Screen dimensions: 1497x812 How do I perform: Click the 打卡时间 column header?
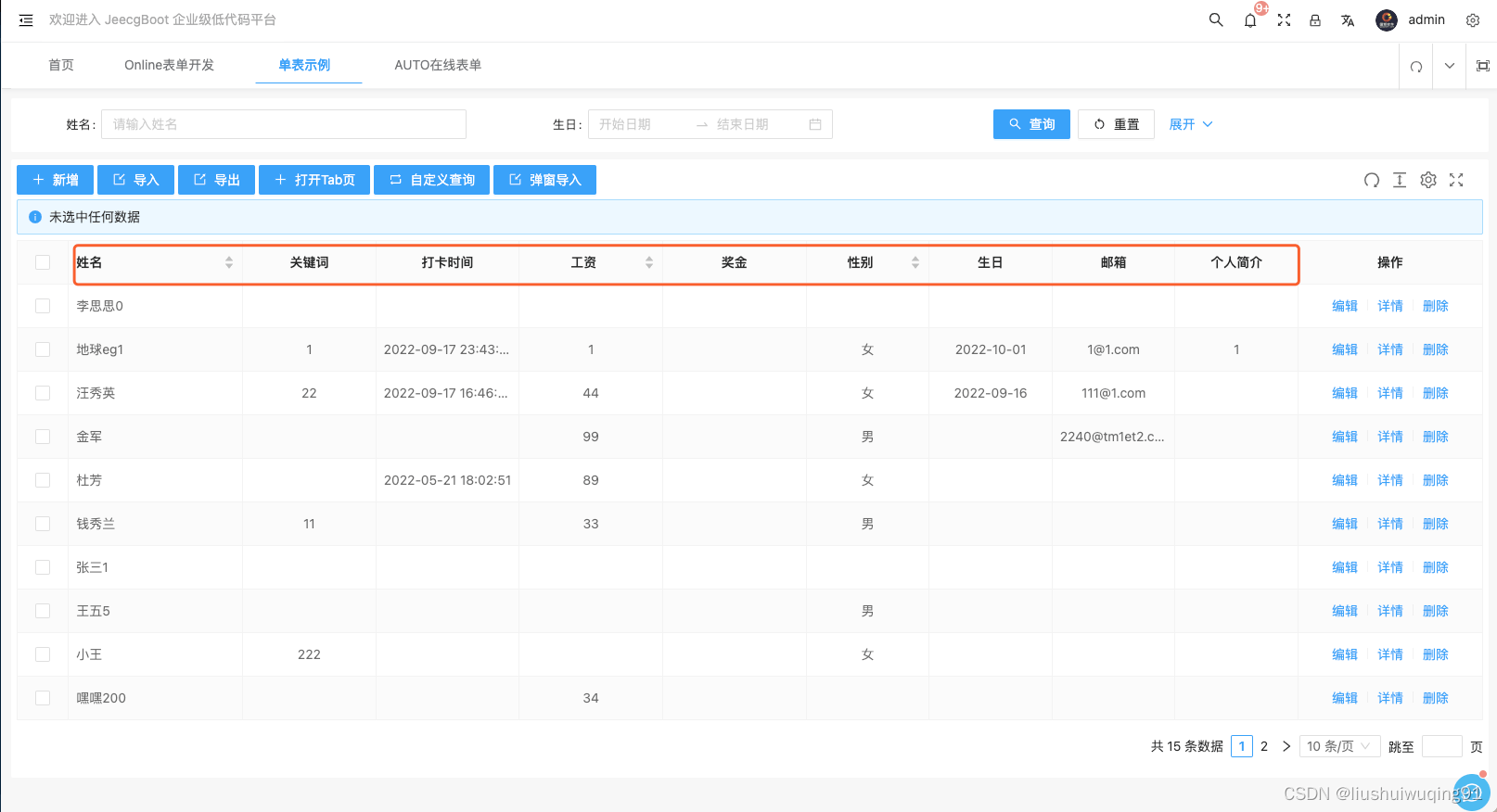(447, 262)
